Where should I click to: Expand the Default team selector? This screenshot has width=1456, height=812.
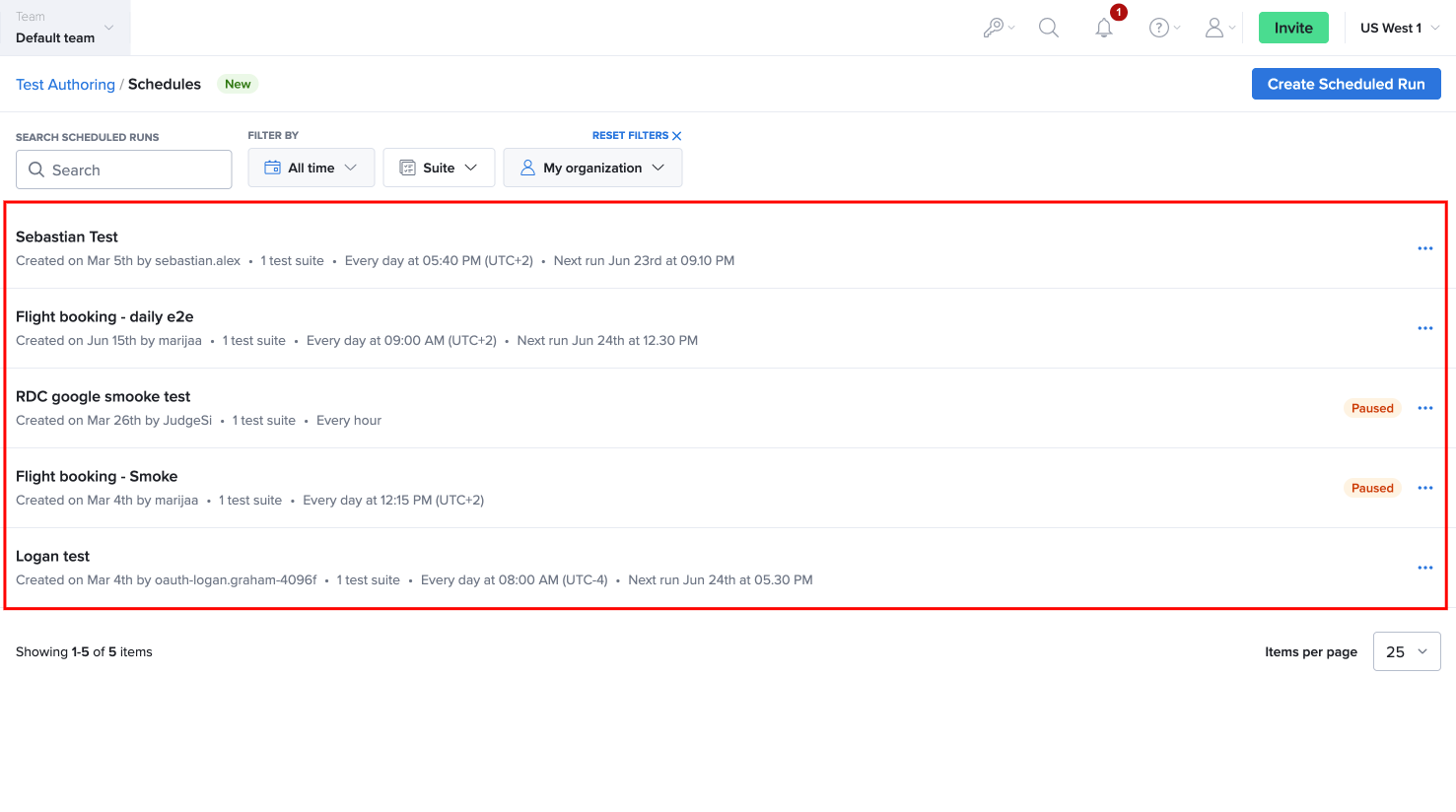click(65, 28)
